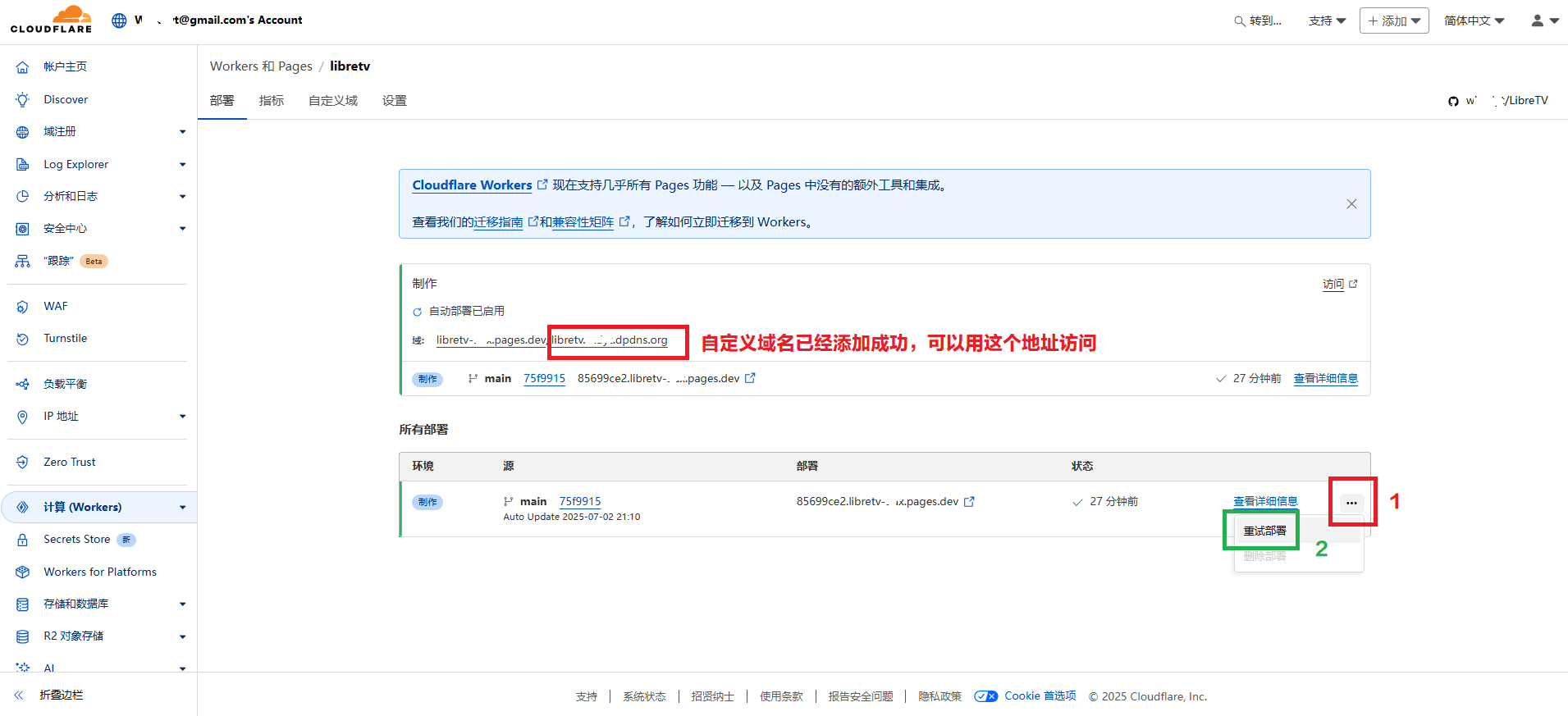Open the 添加 dropdown button

coord(1393,21)
